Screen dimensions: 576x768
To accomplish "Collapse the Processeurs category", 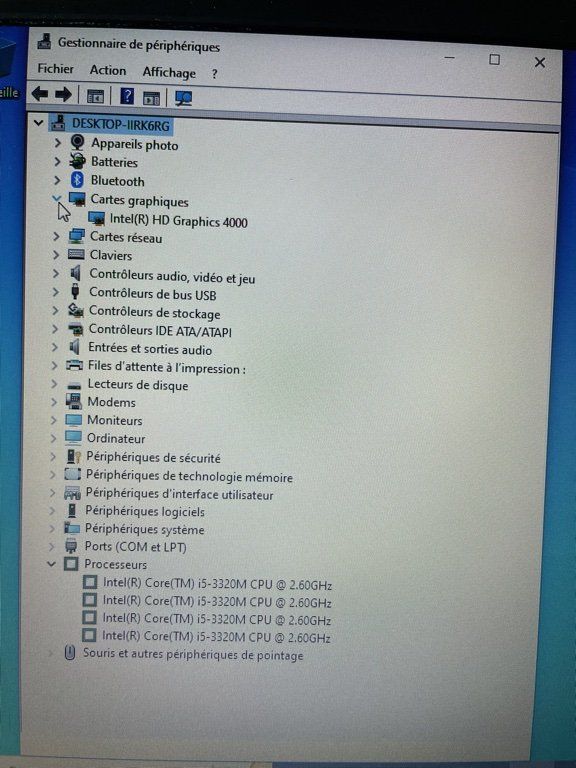I will pos(51,564).
